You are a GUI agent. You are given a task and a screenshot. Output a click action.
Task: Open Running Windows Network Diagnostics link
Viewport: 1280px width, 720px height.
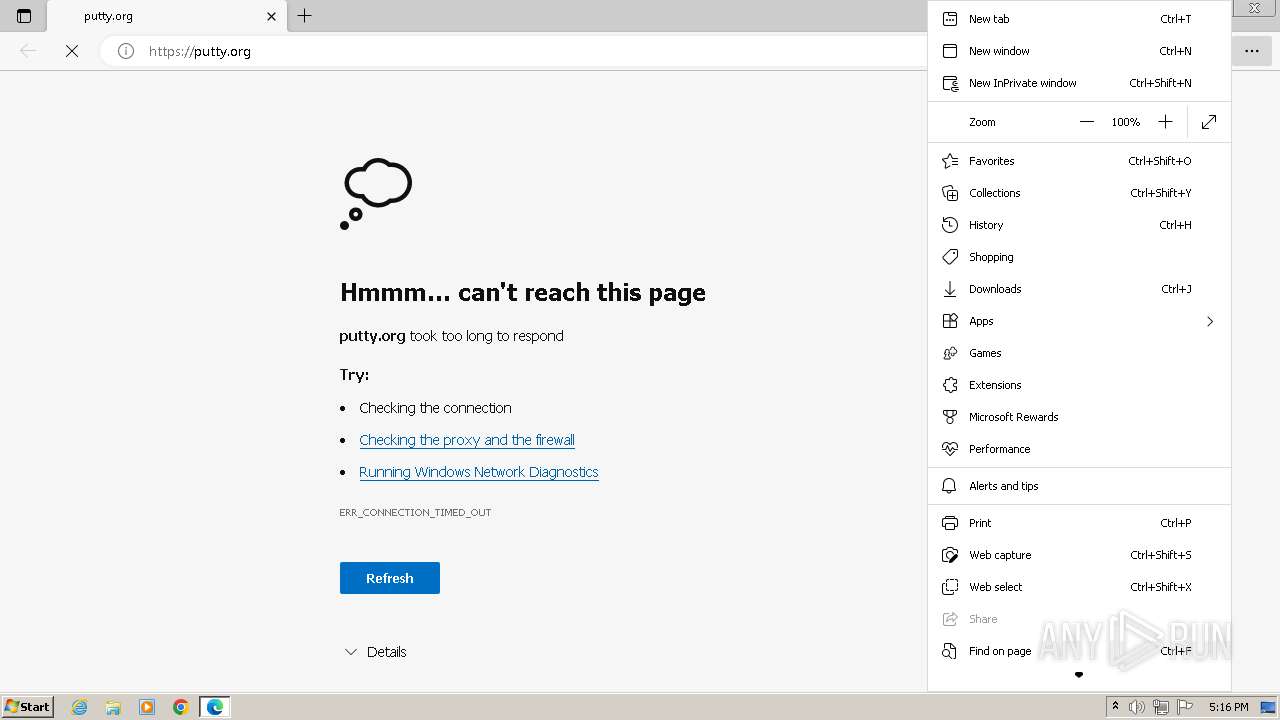[479, 472]
